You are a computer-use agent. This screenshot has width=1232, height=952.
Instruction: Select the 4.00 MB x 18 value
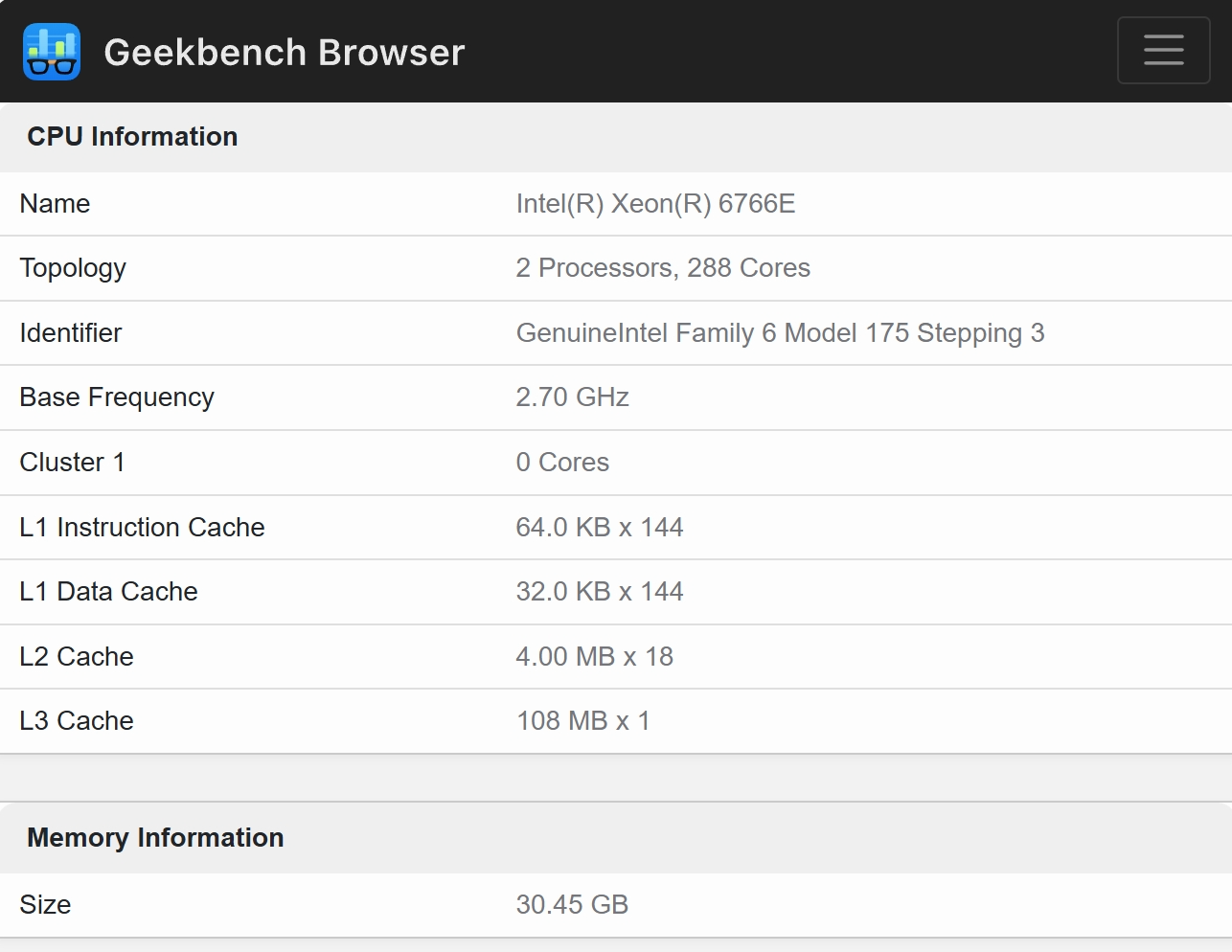point(595,657)
